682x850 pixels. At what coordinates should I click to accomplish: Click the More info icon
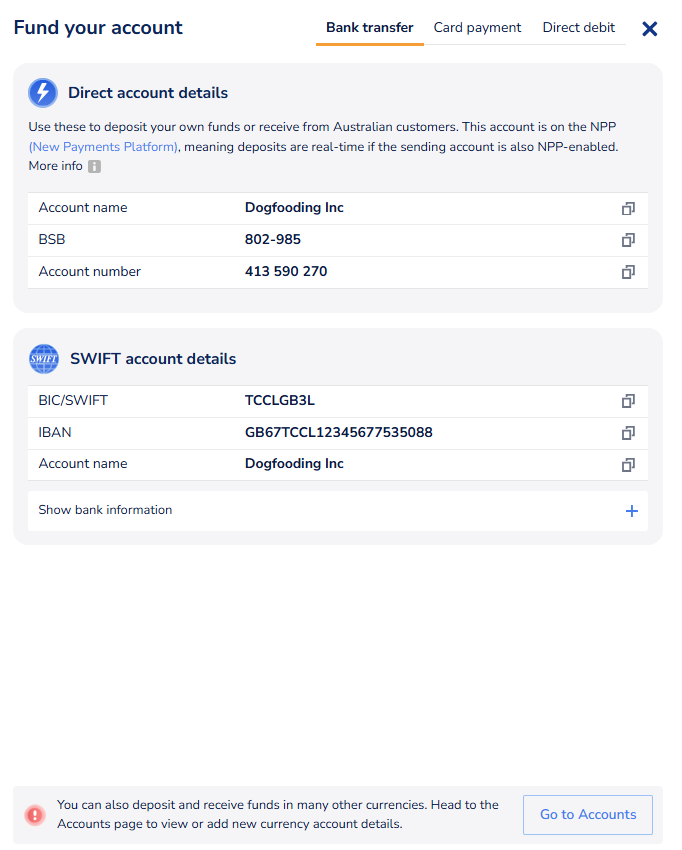(95, 167)
